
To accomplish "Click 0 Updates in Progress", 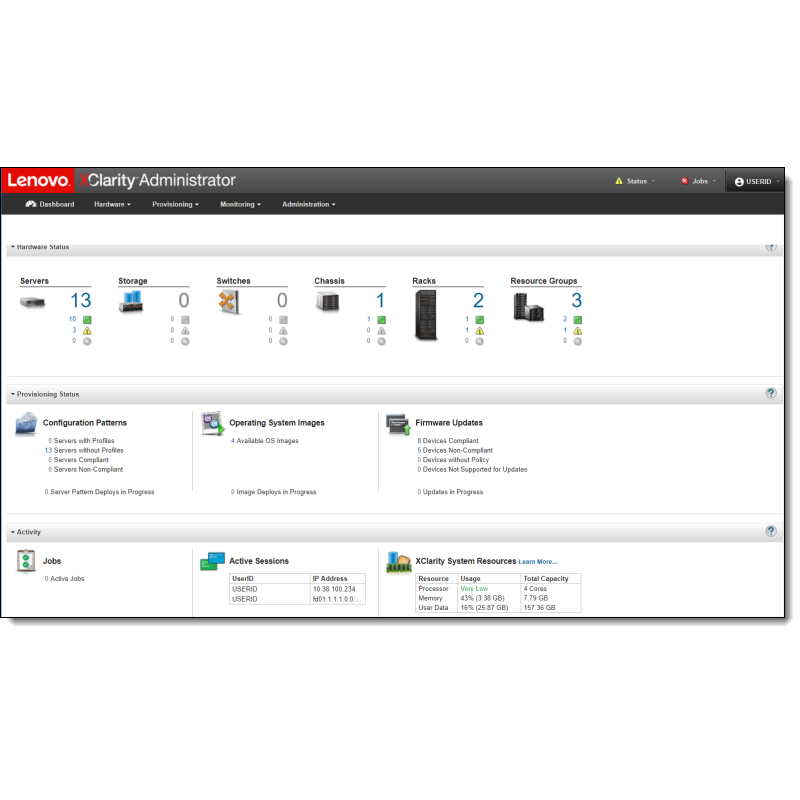I will coord(450,492).
